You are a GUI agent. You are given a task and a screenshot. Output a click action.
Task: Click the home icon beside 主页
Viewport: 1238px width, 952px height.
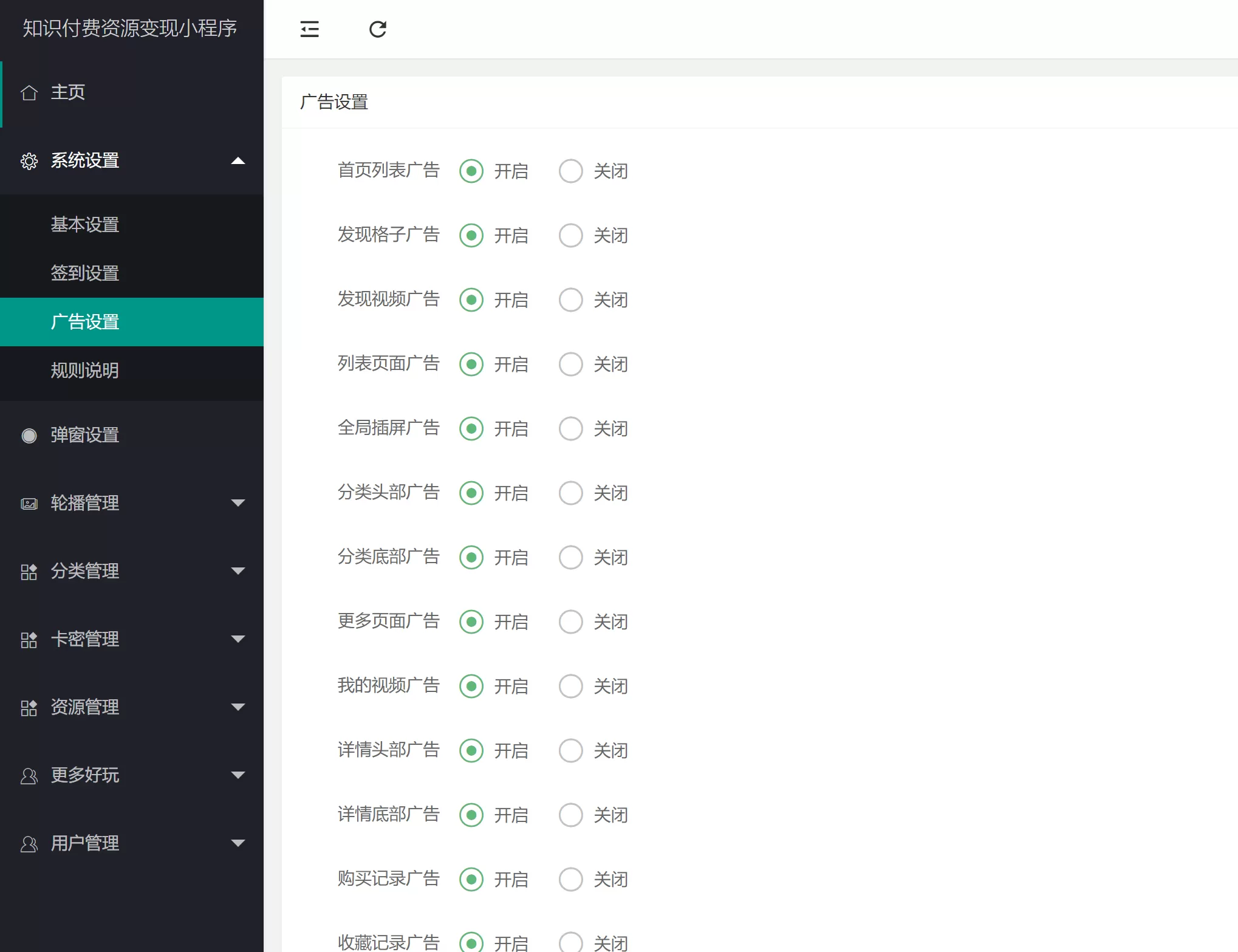coord(29,93)
